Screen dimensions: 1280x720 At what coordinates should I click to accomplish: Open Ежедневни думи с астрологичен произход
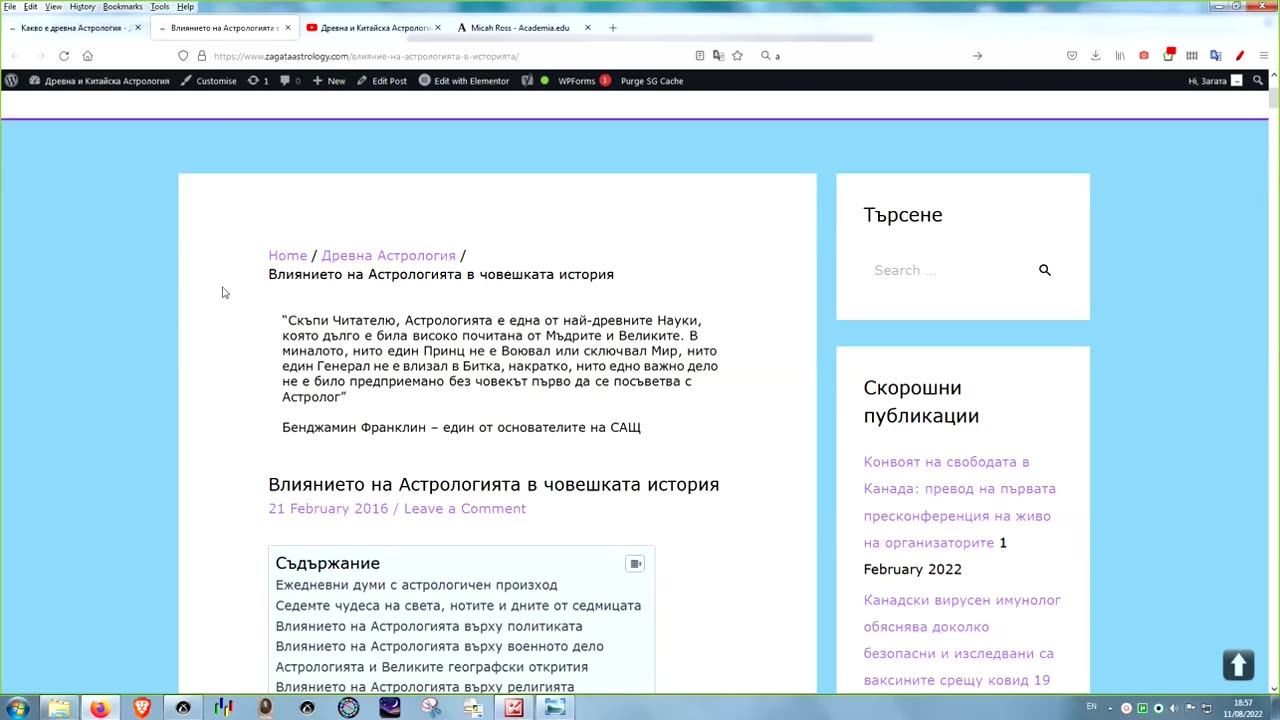pos(416,585)
